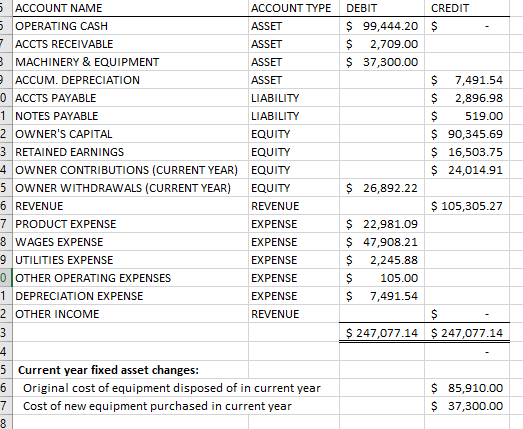Click the ACCTS RECEIVABLE cell
The image size is (523, 429).
point(130,44)
